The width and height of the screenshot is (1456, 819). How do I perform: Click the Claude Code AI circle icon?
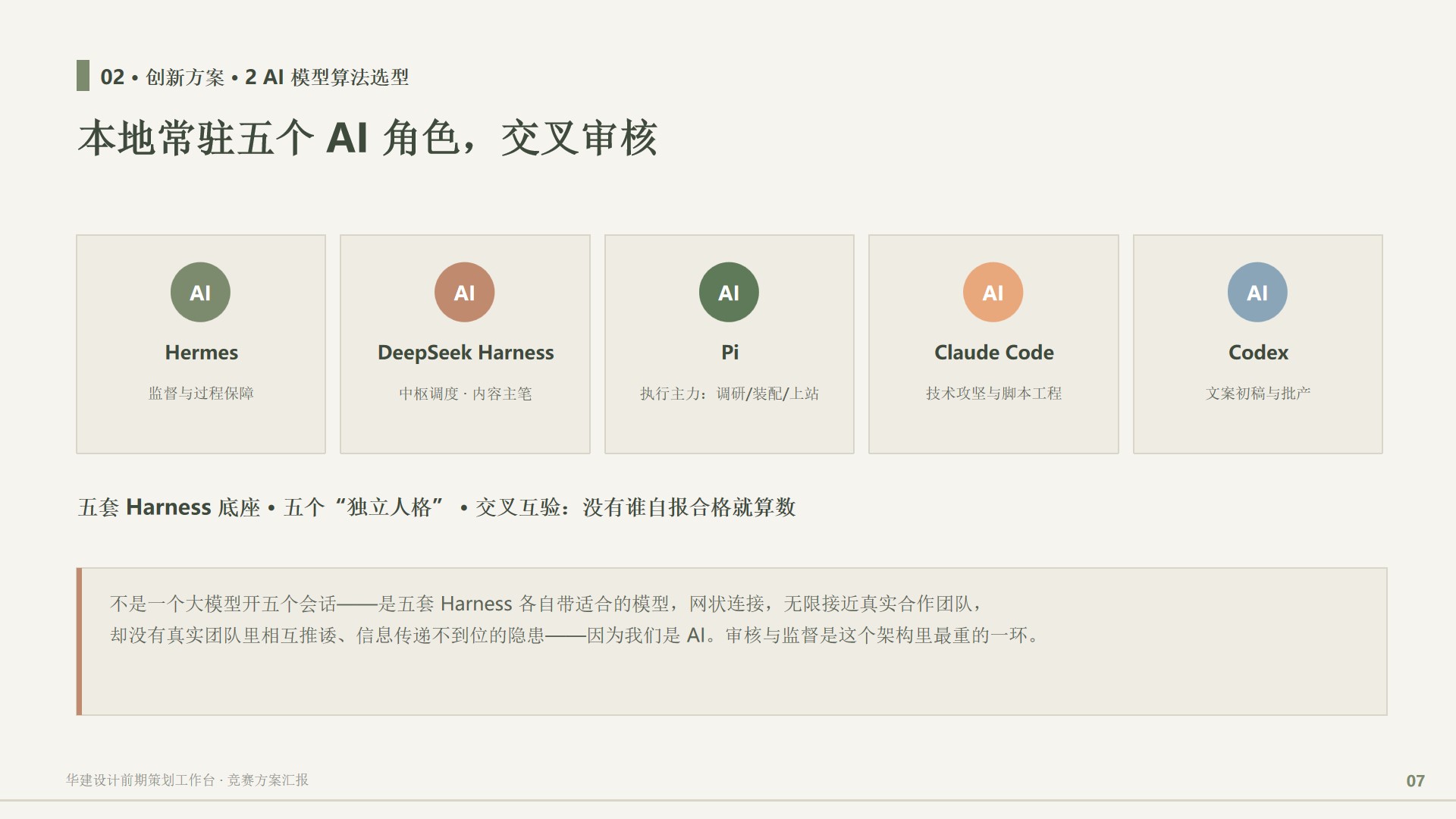click(993, 292)
